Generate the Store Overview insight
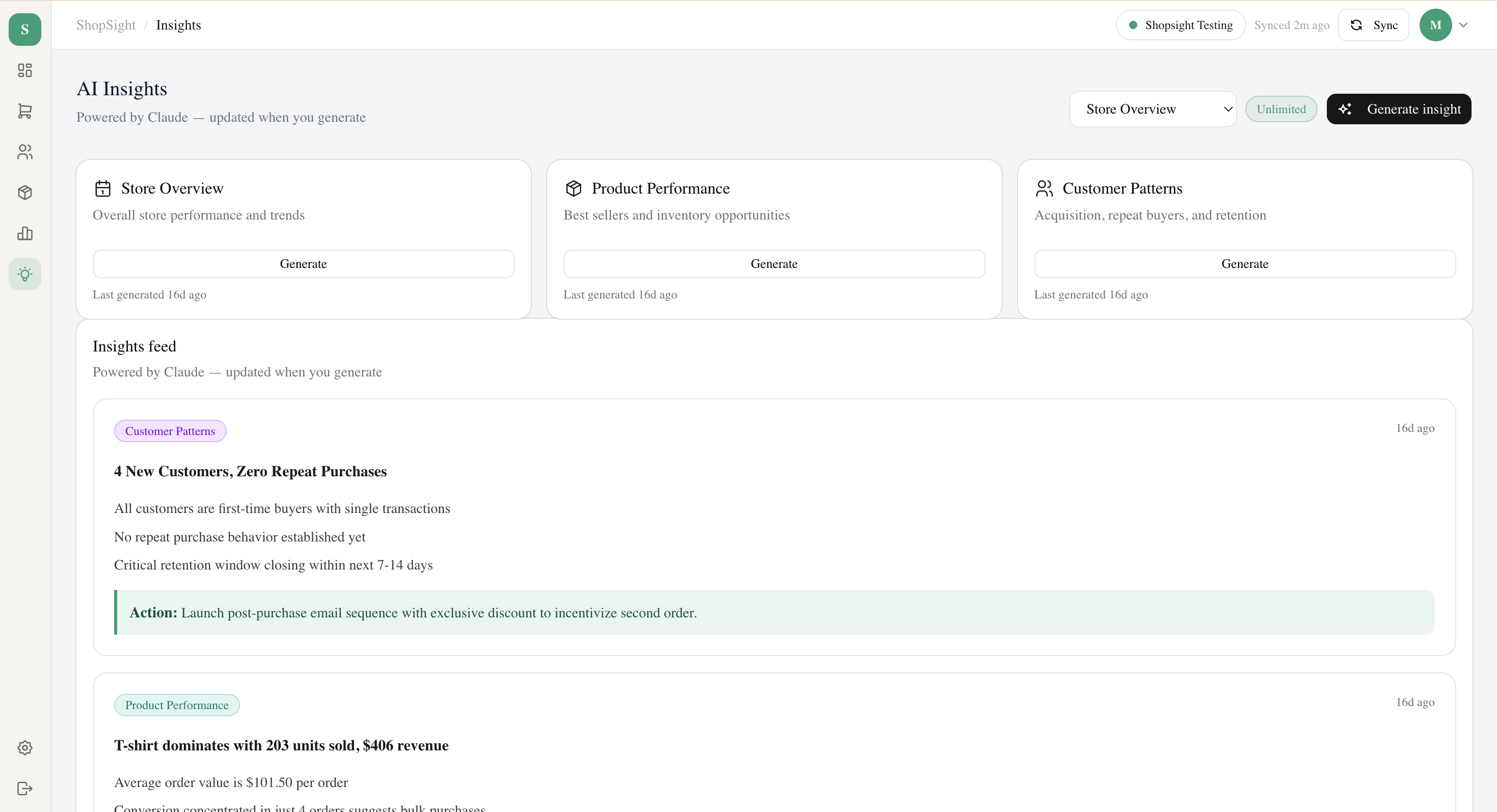 [303, 264]
